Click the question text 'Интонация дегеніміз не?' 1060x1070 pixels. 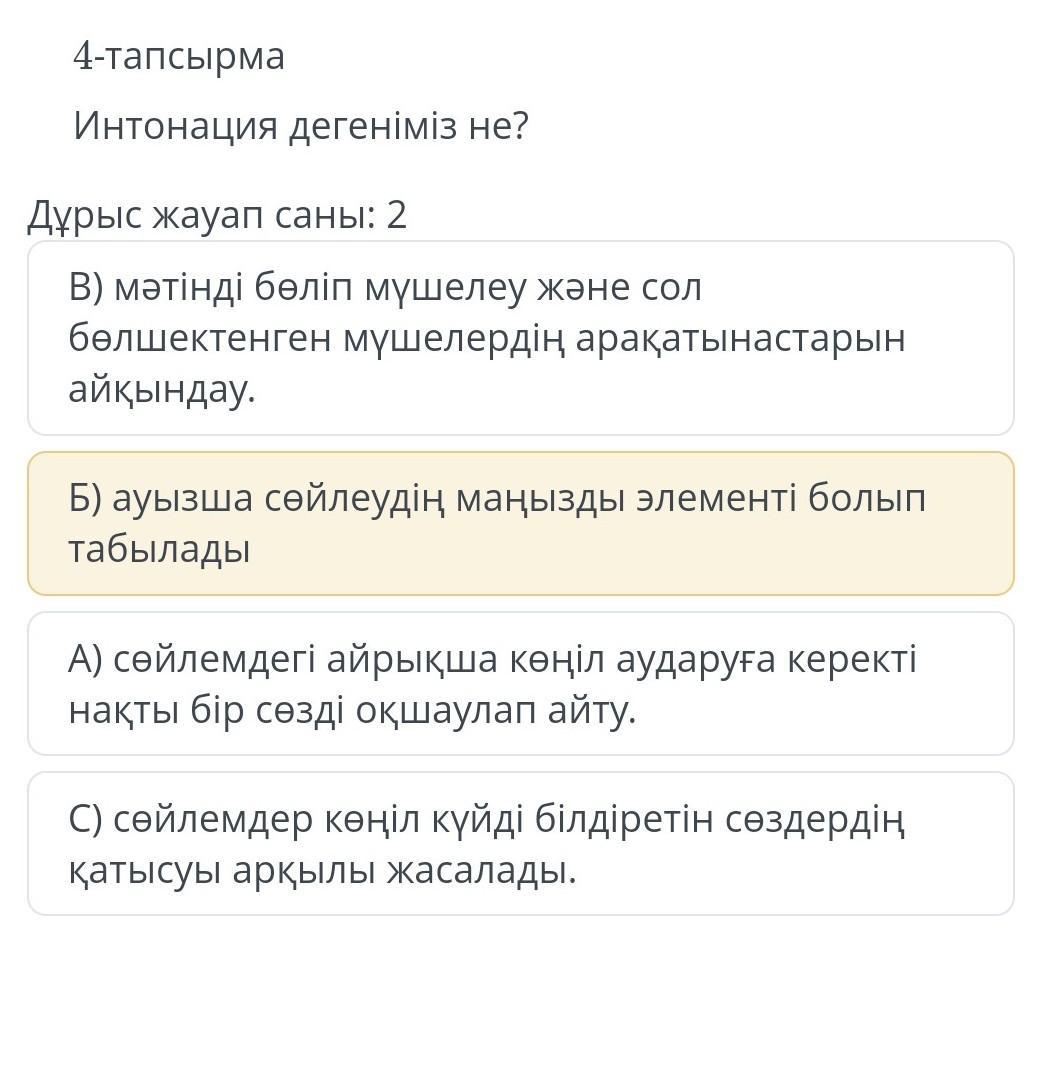click(301, 126)
